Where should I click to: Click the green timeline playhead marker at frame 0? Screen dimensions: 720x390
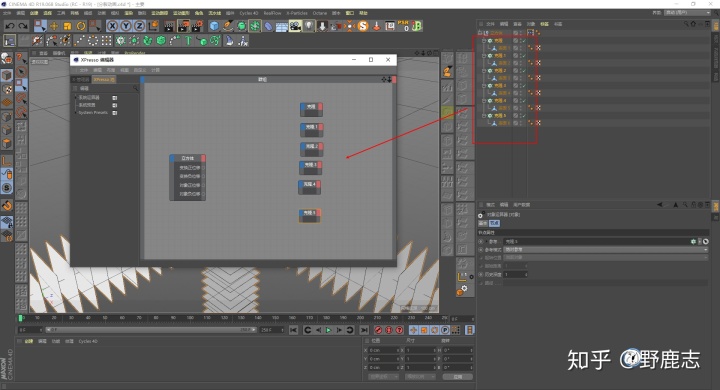tap(20, 318)
